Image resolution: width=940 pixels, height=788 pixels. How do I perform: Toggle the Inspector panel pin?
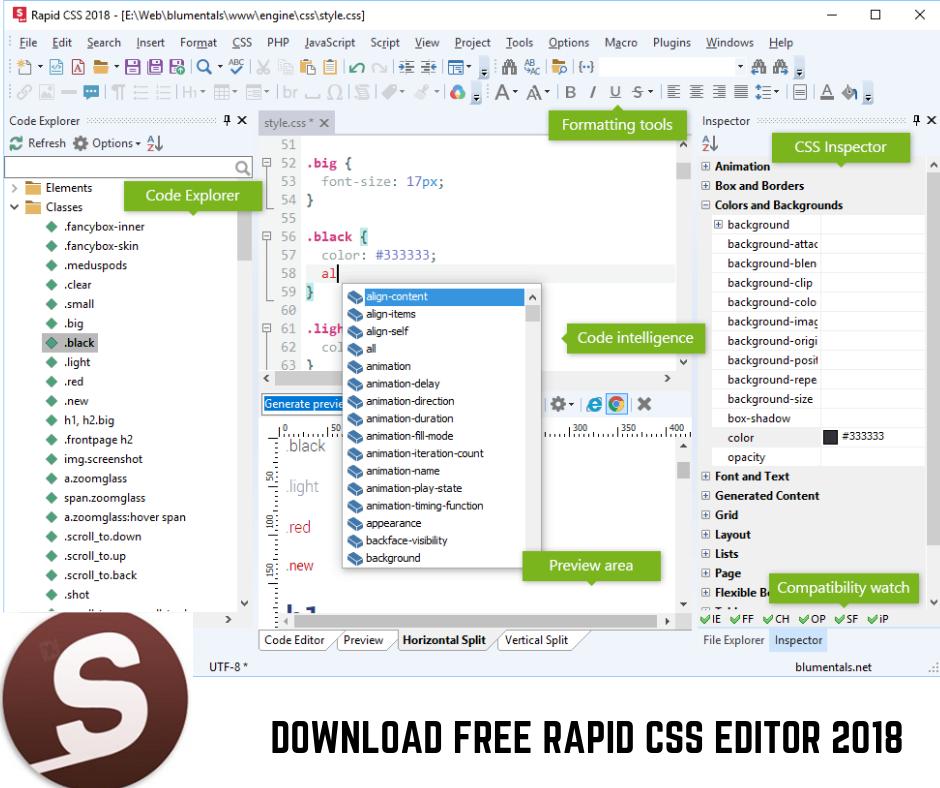coord(916,121)
